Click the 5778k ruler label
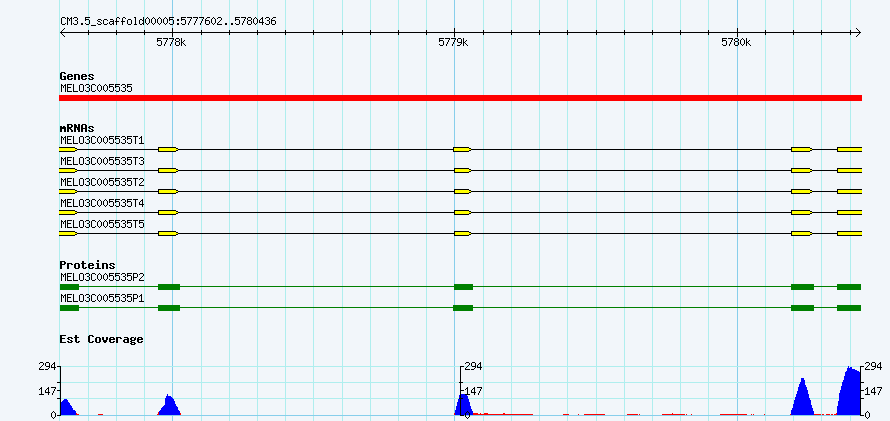Screen dimensions: 890x421 tap(171, 42)
